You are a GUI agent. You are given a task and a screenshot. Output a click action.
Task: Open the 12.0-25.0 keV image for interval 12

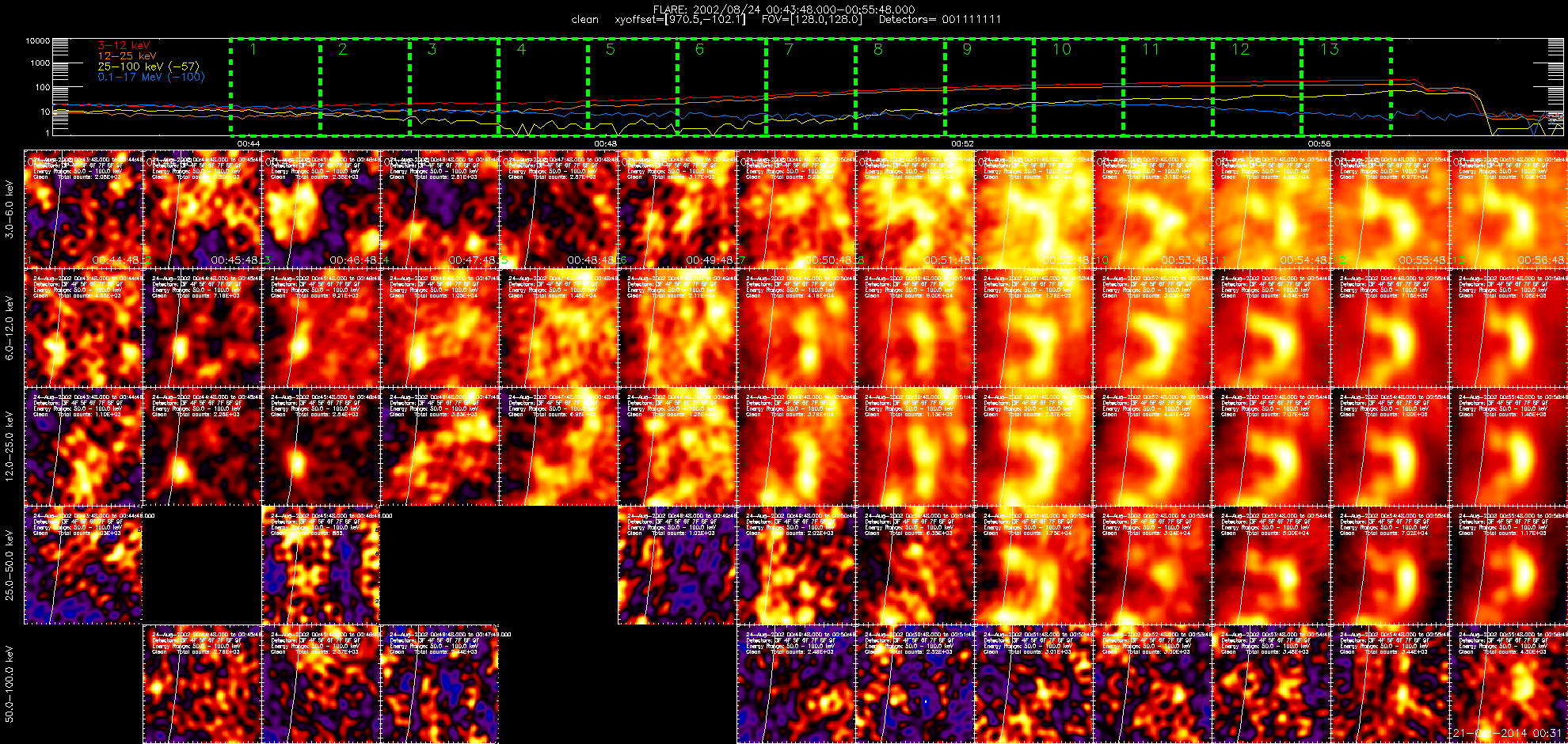click(1390, 446)
